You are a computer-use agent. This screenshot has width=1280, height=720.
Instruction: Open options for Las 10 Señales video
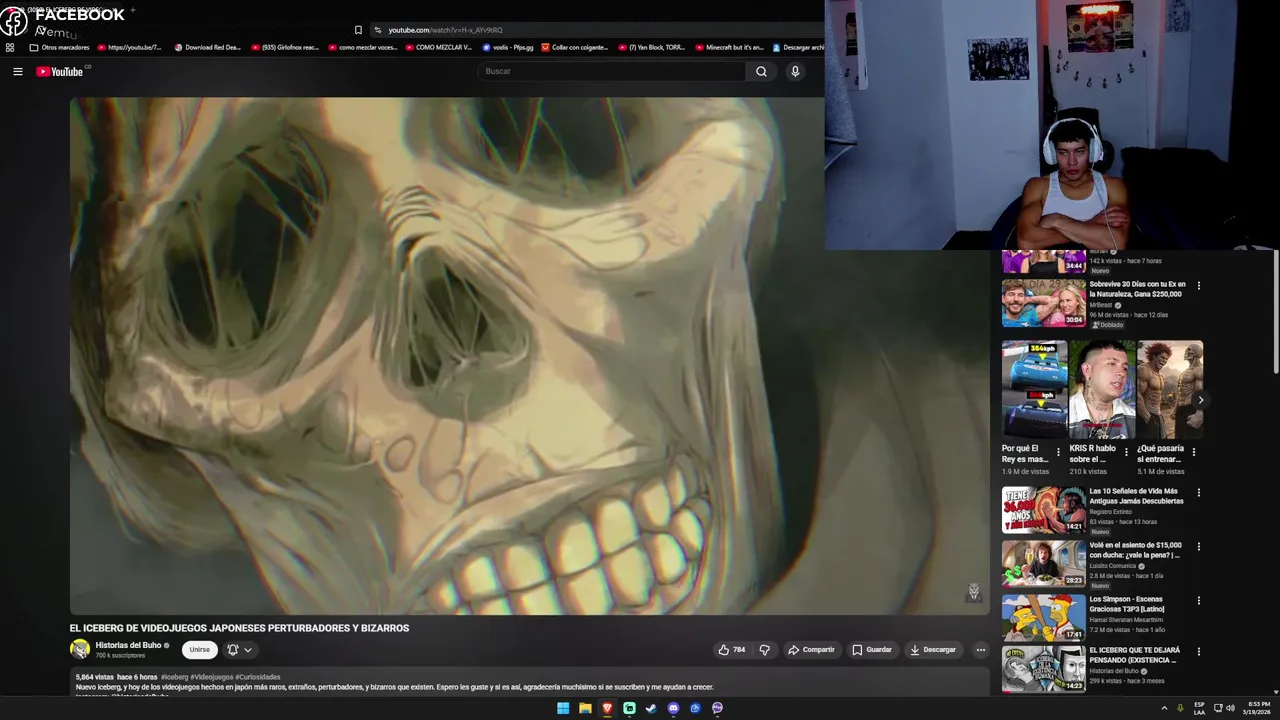pyautogui.click(x=1198, y=493)
